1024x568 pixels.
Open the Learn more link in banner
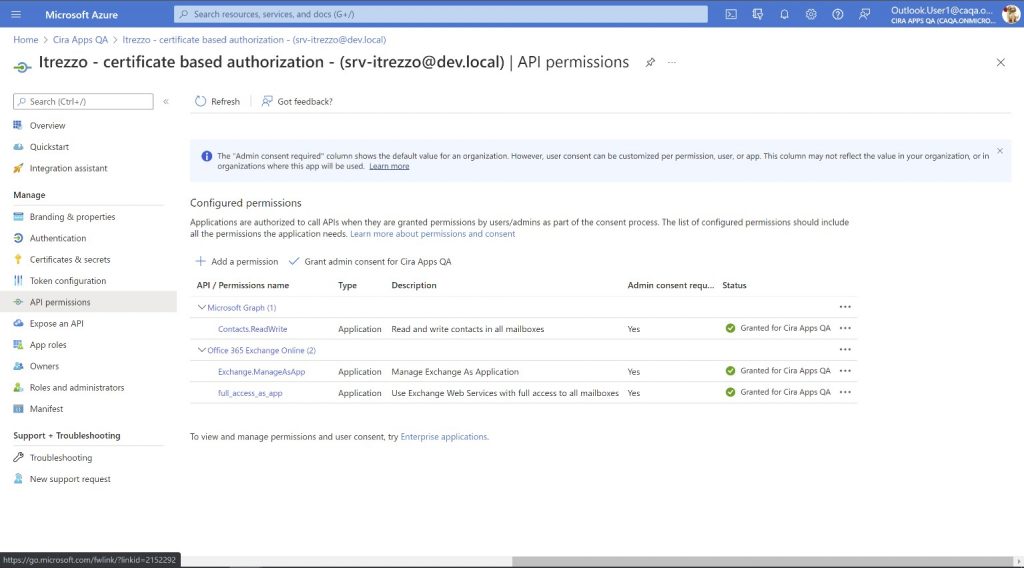(389, 166)
